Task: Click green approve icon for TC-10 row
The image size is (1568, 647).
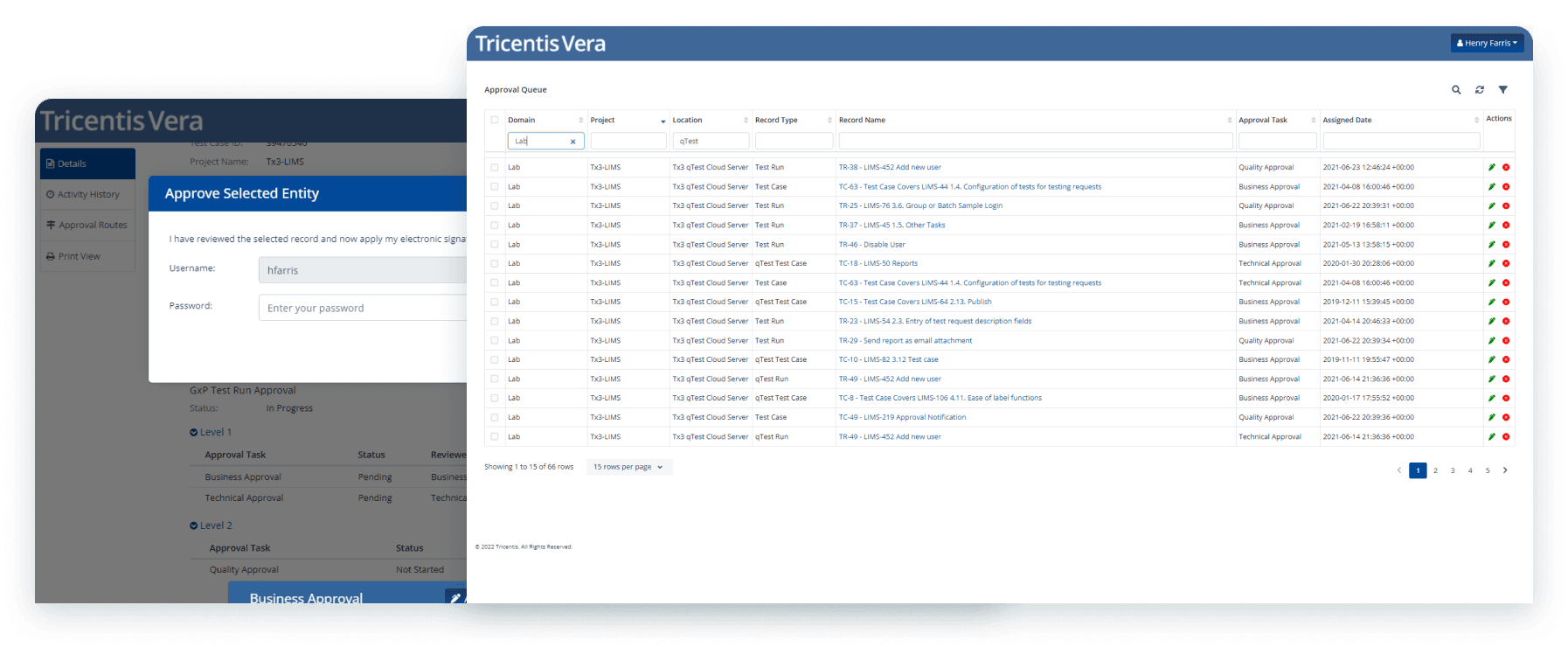Action: tap(1492, 359)
